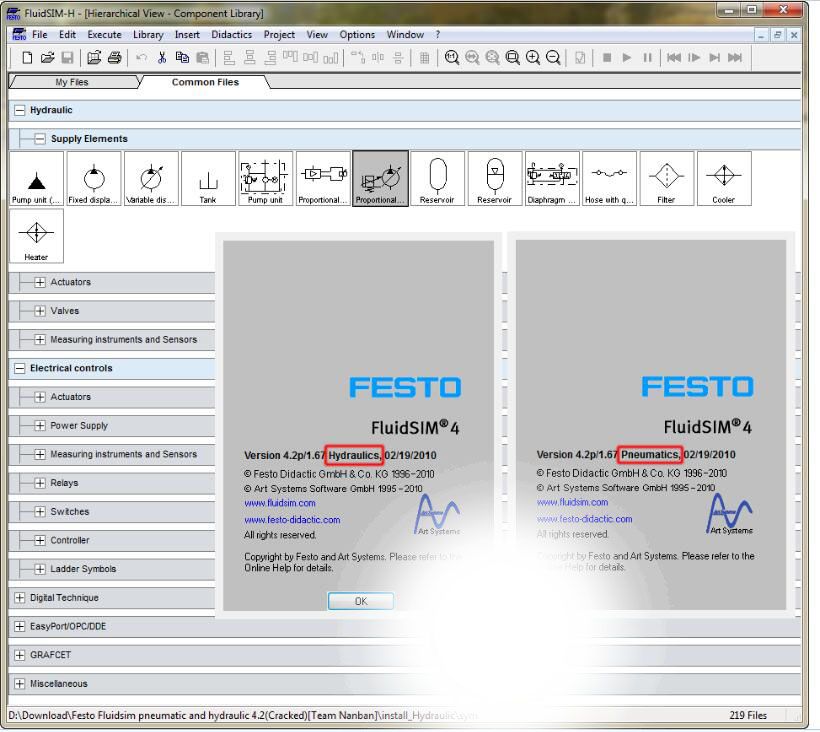820x732 pixels.
Task: Expand the Power Supply group
Action: (40, 426)
